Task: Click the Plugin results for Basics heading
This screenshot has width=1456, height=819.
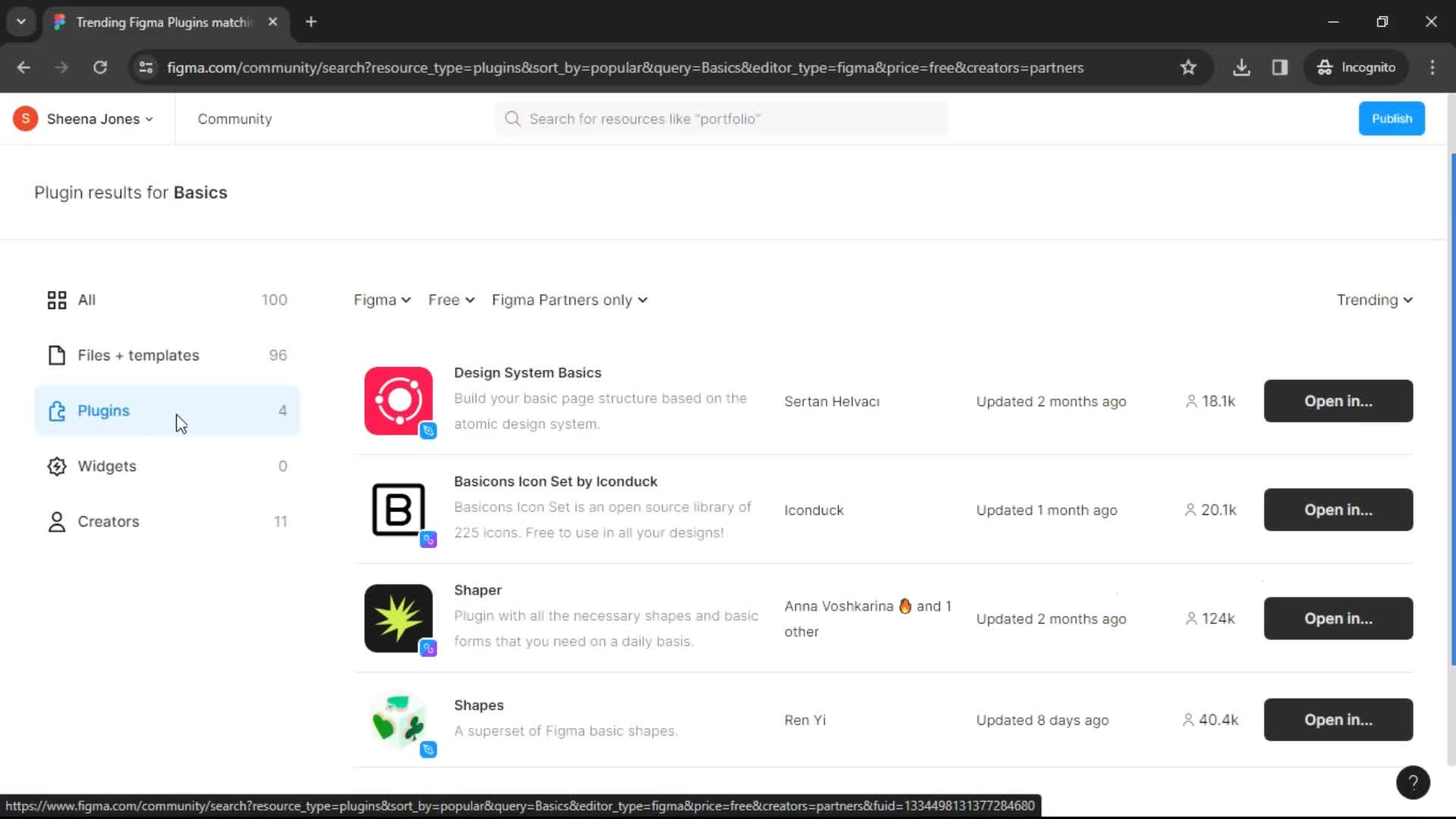Action: point(130,193)
